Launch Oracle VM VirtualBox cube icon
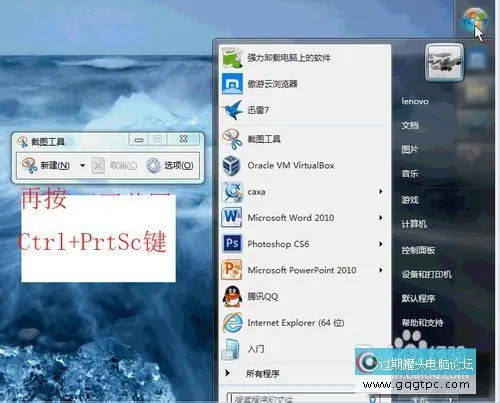 (x=232, y=165)
